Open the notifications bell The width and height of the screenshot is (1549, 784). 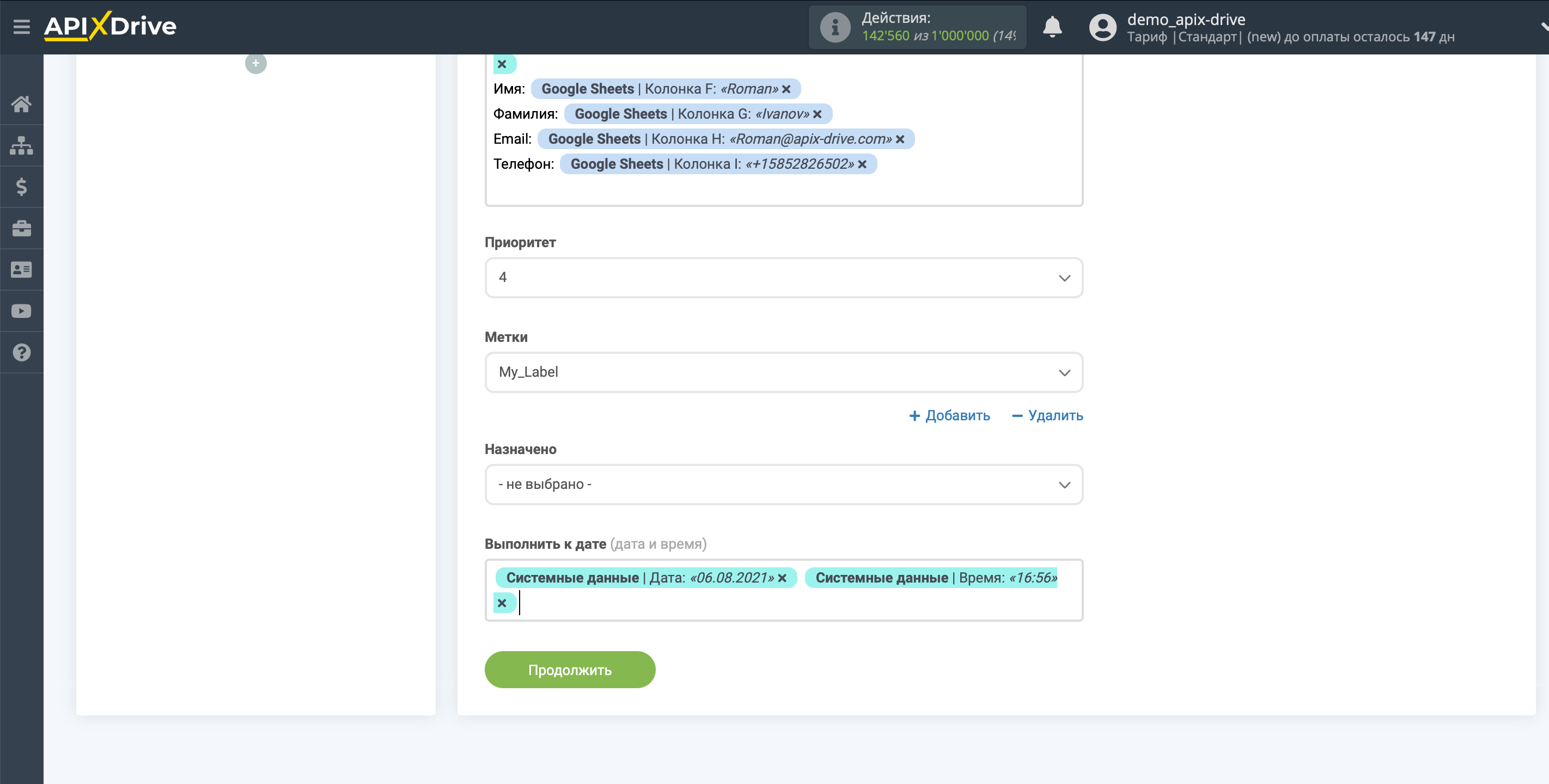1052,27
